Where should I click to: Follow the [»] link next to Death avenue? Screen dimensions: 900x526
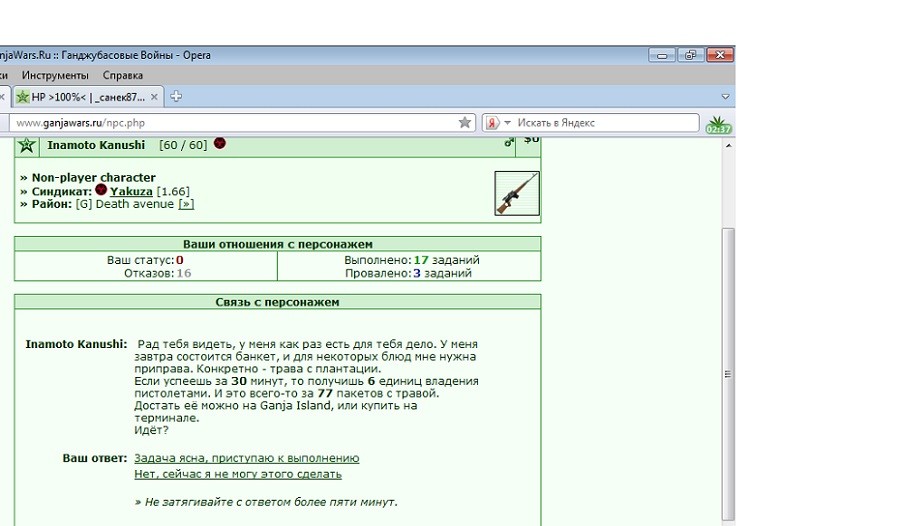pos(186,204)
